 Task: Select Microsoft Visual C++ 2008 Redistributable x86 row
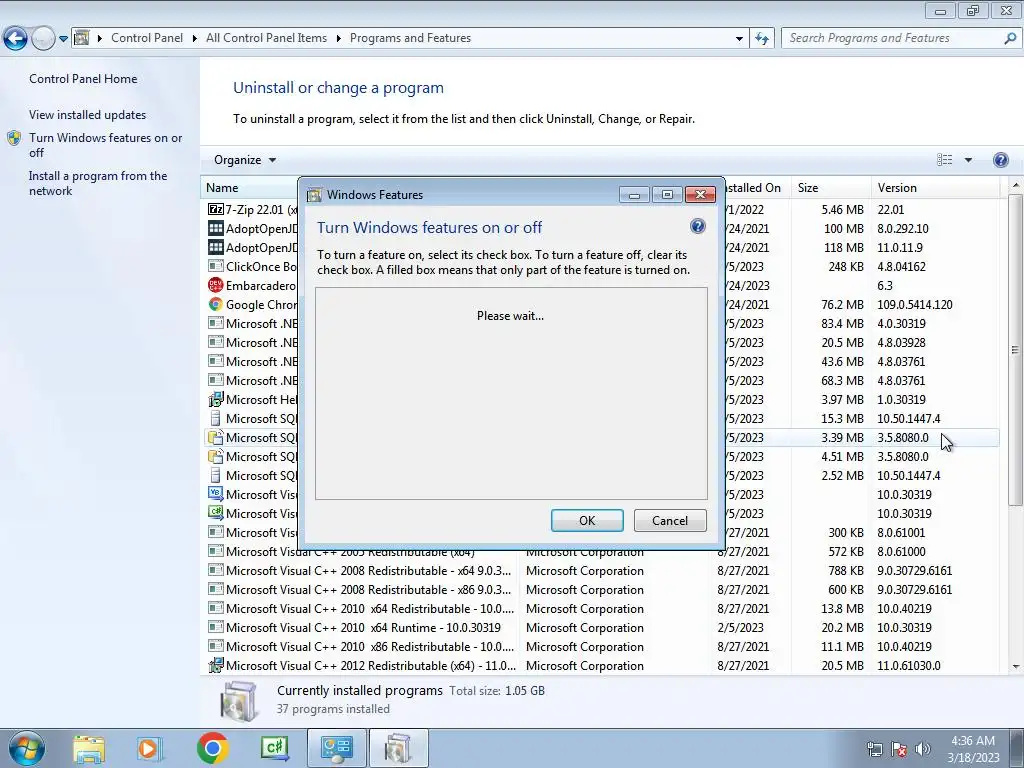[x=603, y=590]
